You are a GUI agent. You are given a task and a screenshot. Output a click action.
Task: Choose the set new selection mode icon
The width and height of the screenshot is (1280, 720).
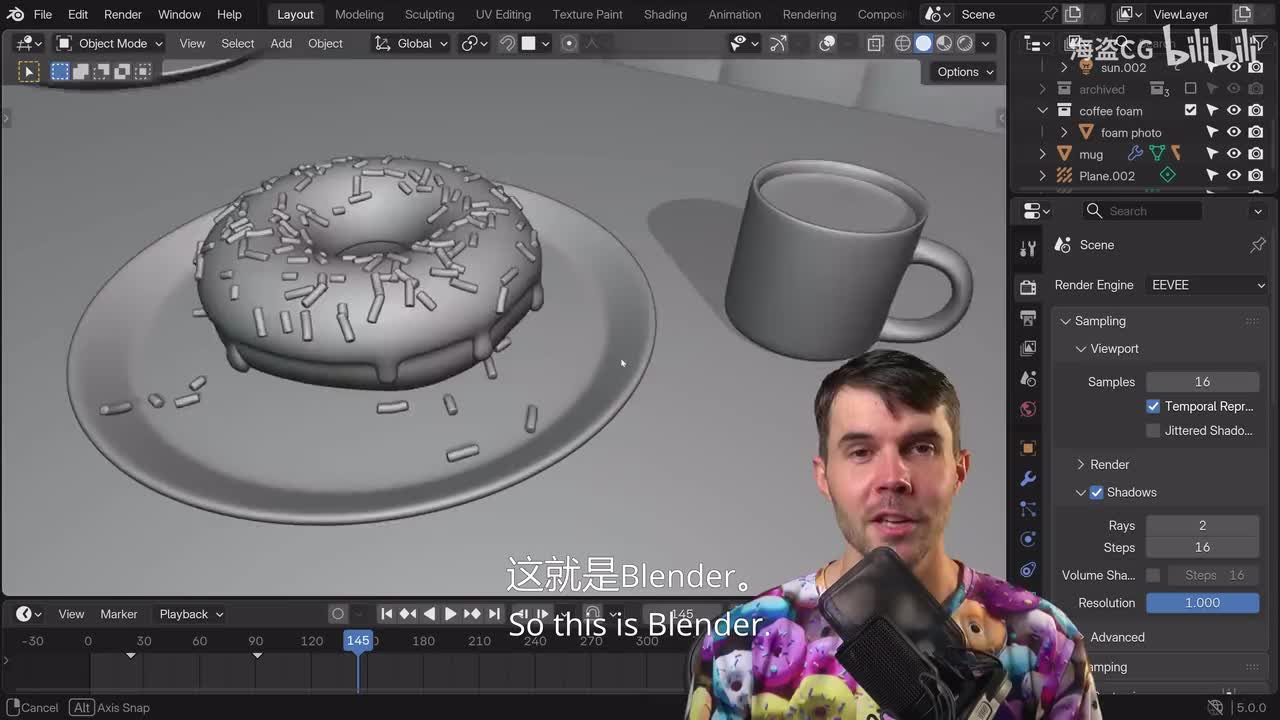point(60,71)
